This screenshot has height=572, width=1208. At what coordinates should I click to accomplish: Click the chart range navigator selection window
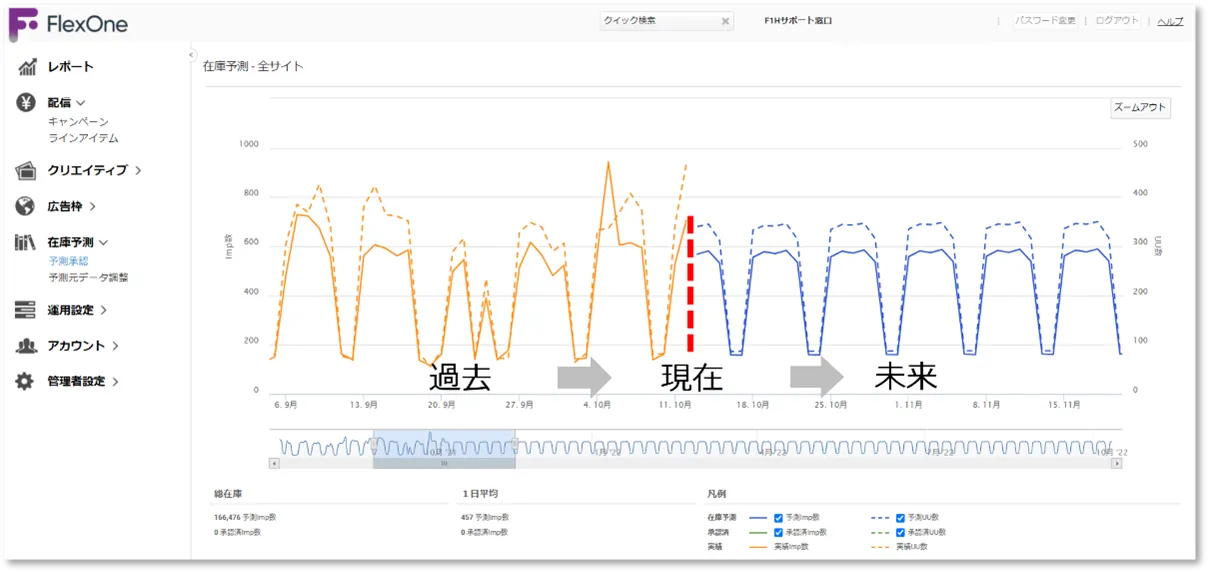tap(444, 447)
